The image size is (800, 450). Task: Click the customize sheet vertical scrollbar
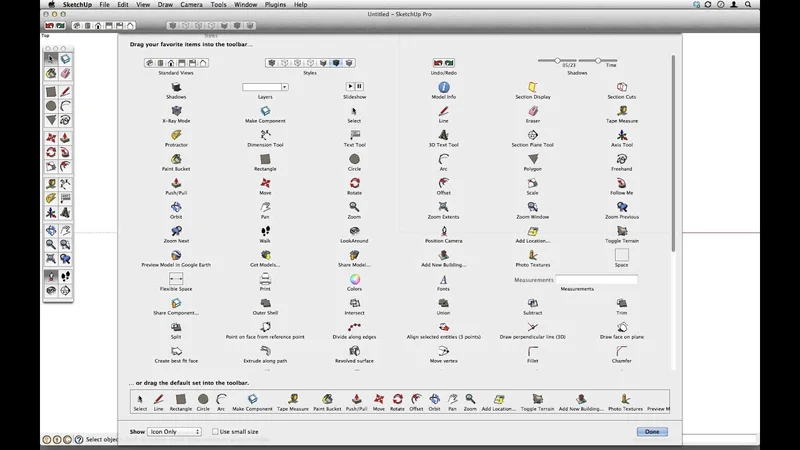tap(673, 153)
